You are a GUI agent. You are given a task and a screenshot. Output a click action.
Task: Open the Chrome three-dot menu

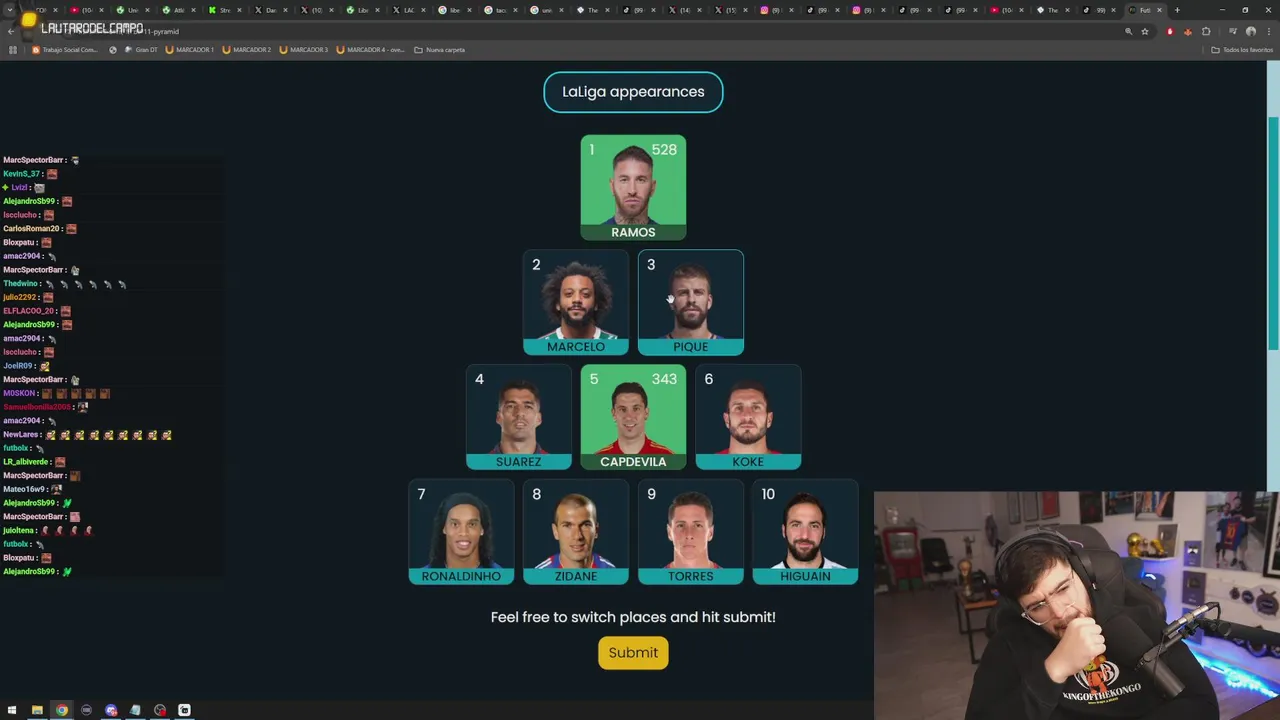1268,31
